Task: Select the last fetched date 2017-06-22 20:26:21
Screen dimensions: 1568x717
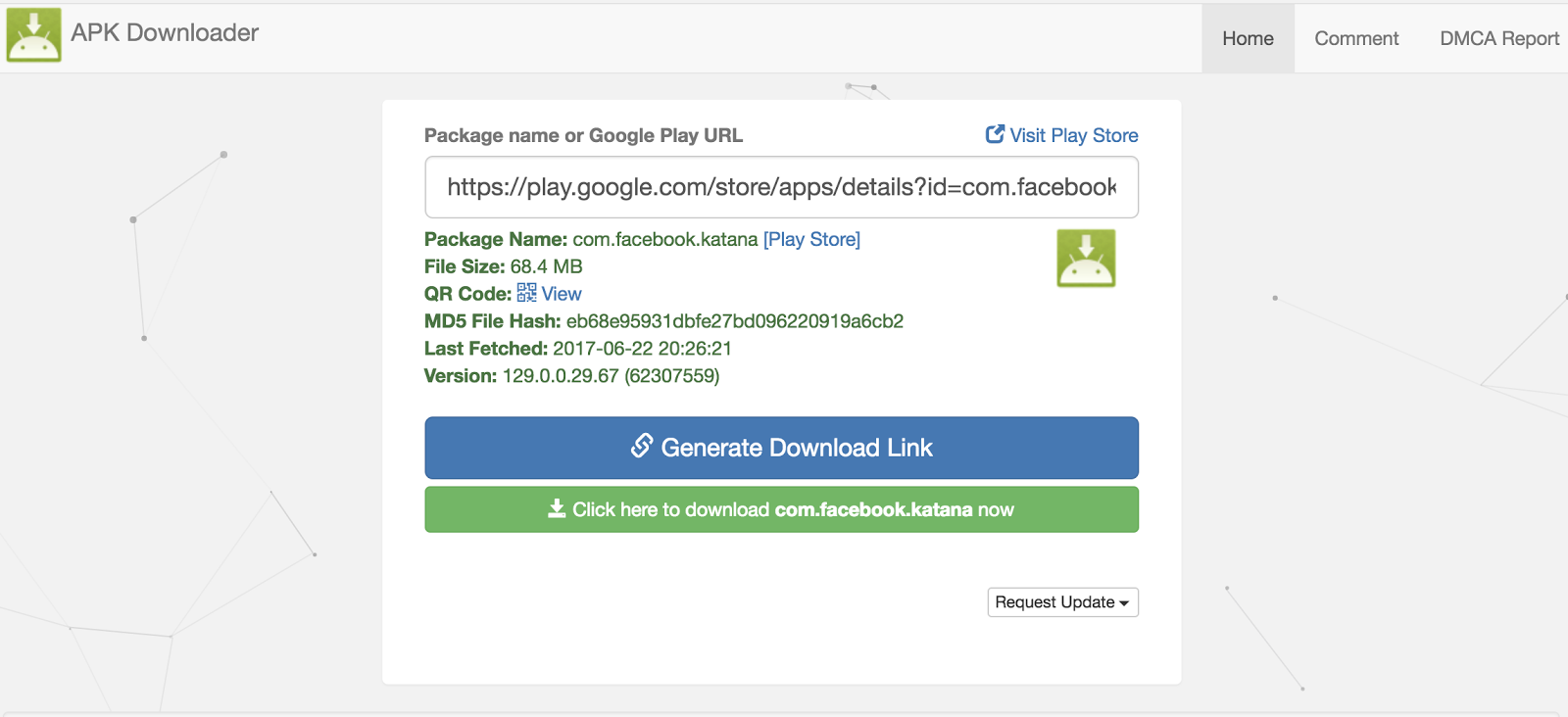Action: 642,349
